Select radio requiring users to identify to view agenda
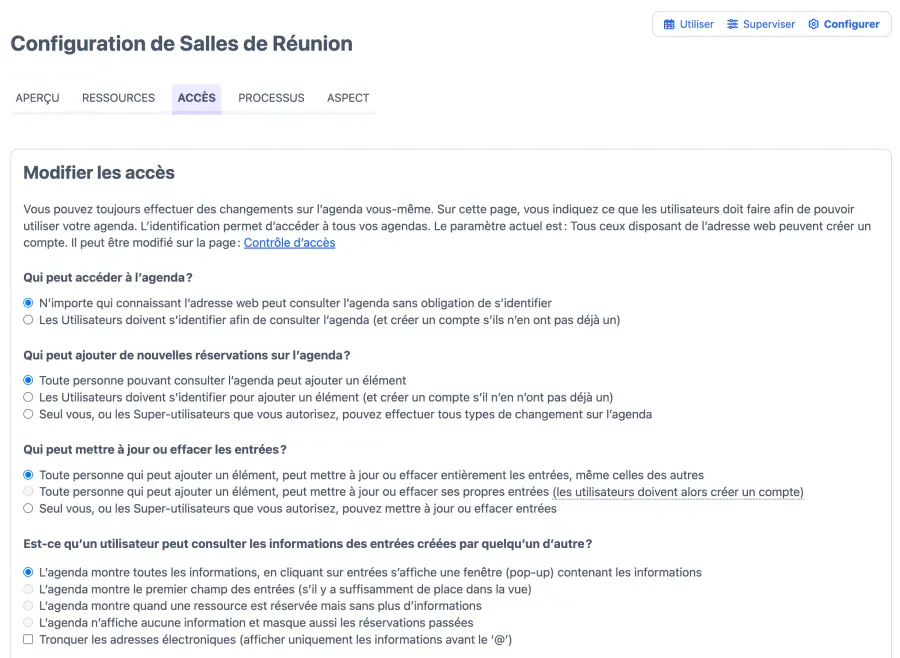This screenshot has width=900, height=658. (x=28, y=320)
